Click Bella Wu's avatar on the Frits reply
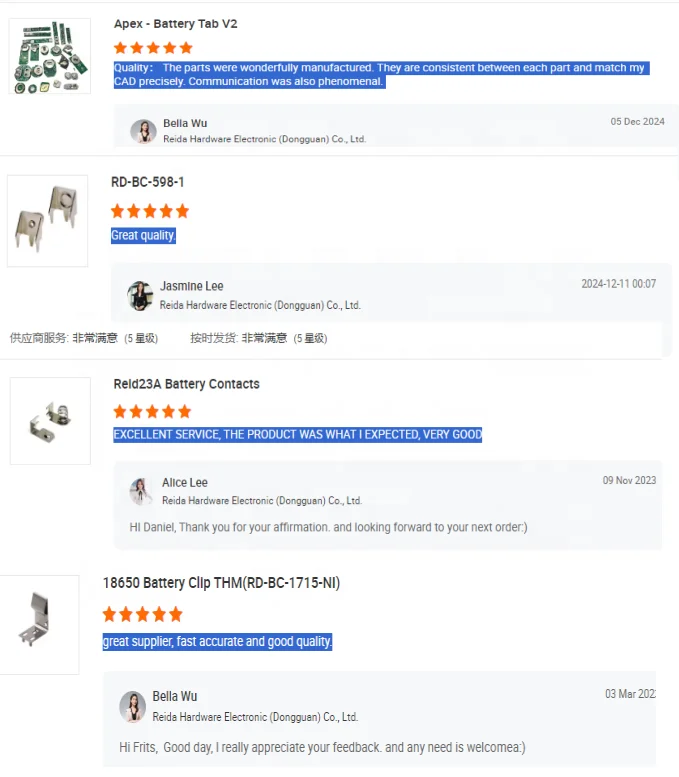The image size is (679, 777). (132, 707)
